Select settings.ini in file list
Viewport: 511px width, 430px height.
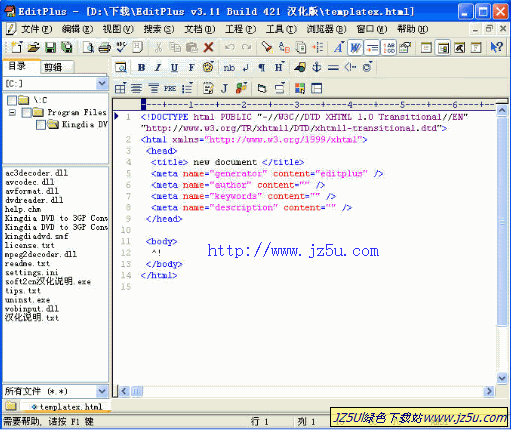coord(31,273)
